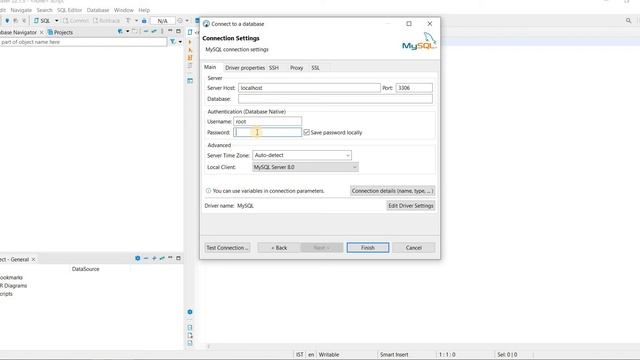Open the filter dropdown arrow in navigator
640x360 pixels.
click(180, 42)
